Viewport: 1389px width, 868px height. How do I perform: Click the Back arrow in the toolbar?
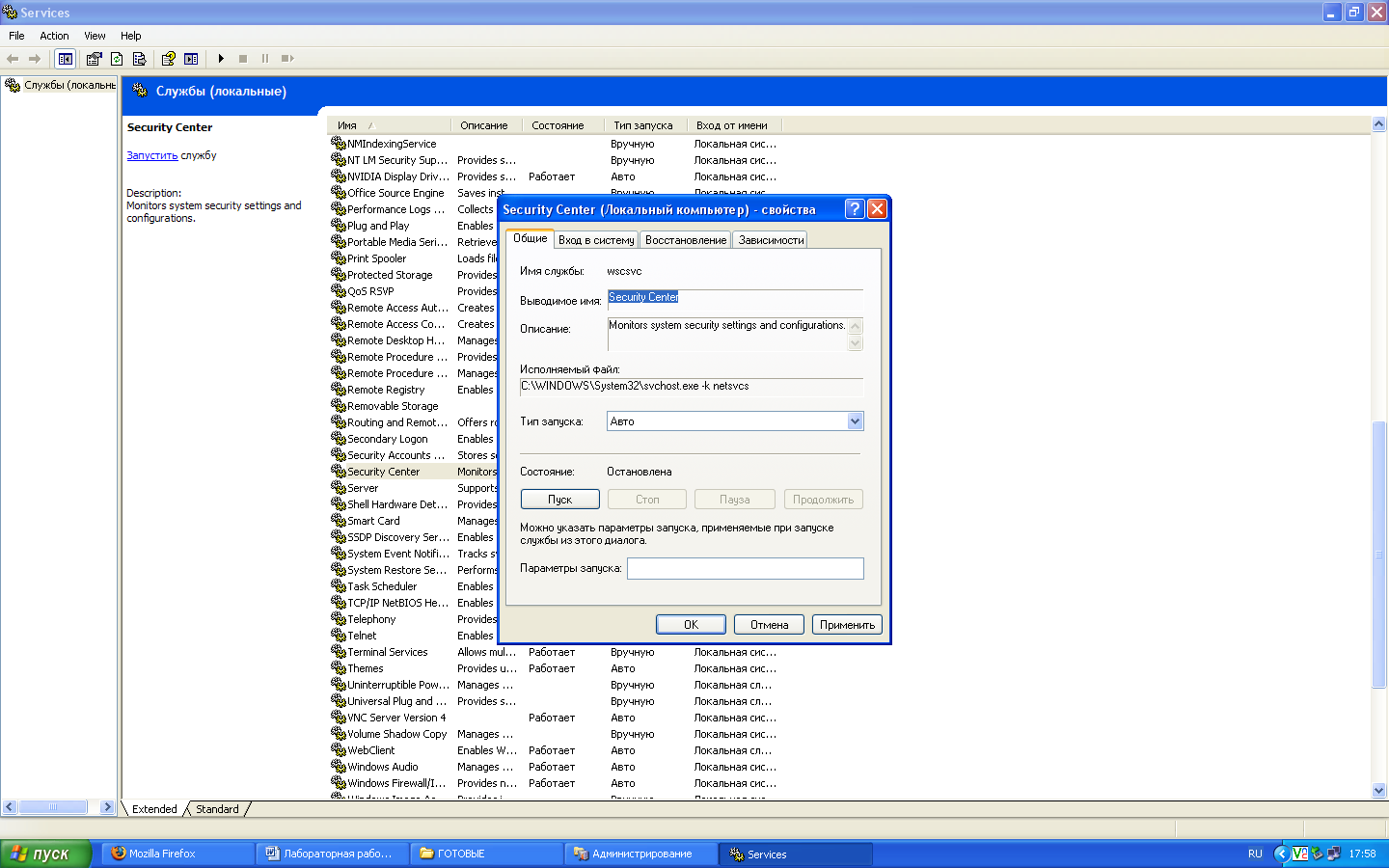13,59
